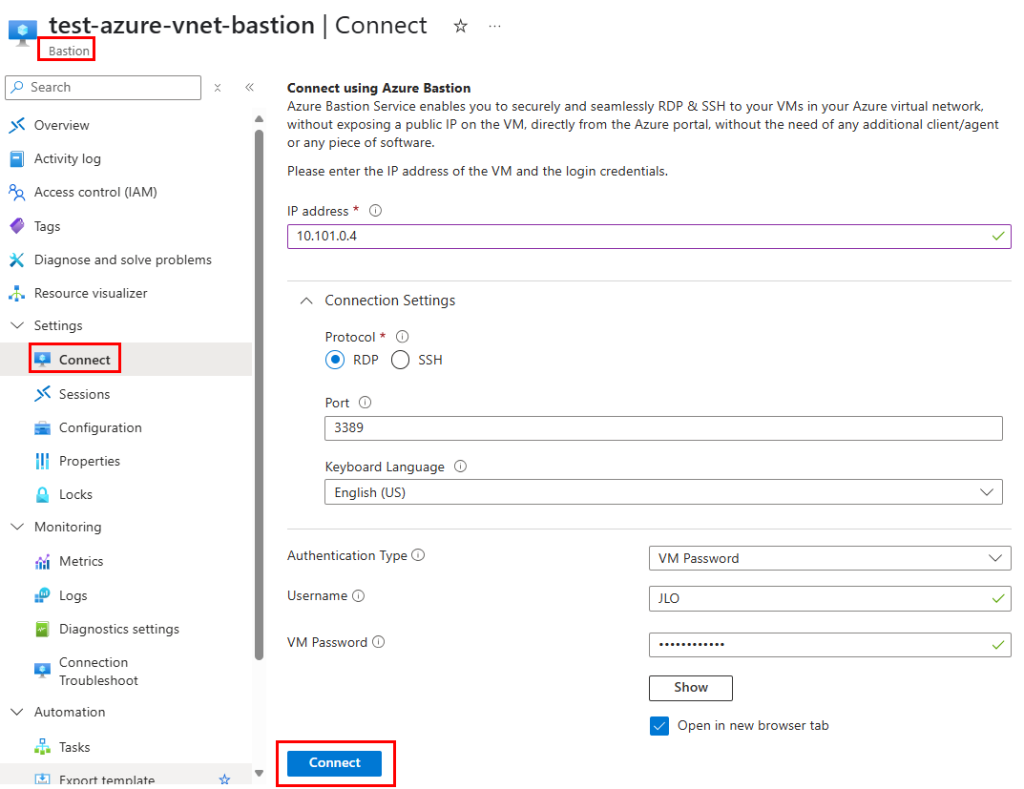Screen dimensions: 1024x789
Task: Click the Diagnostics settings icon
Action: [x=42, y=629]
